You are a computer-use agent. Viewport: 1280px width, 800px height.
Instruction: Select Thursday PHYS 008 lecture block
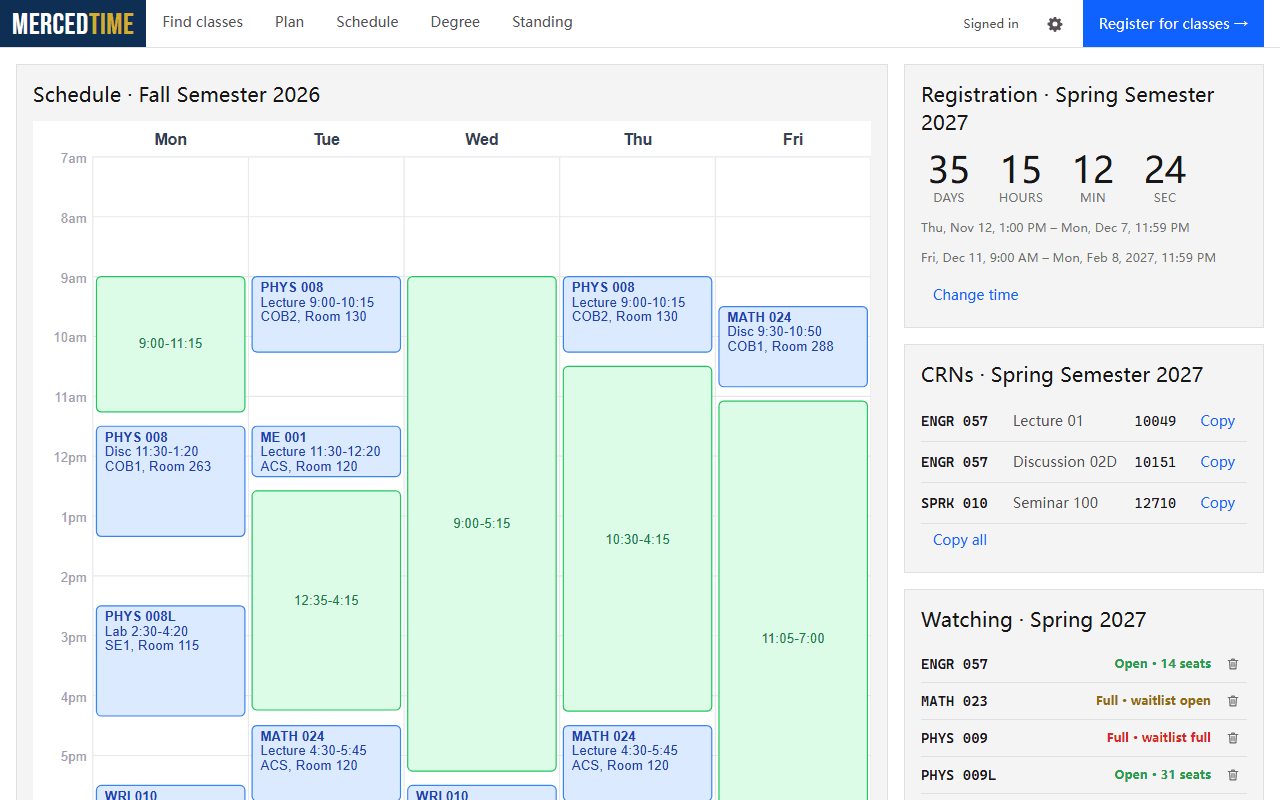(637, 314)
